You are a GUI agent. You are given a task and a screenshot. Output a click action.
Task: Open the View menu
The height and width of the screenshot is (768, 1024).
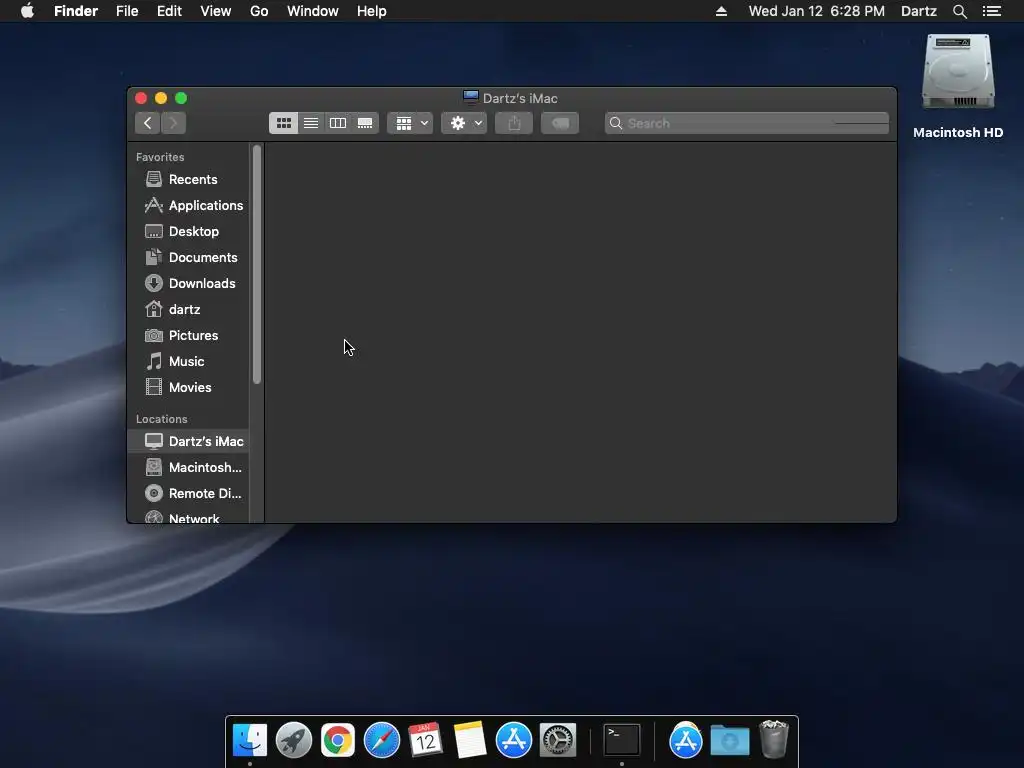[x=216, y=11]
